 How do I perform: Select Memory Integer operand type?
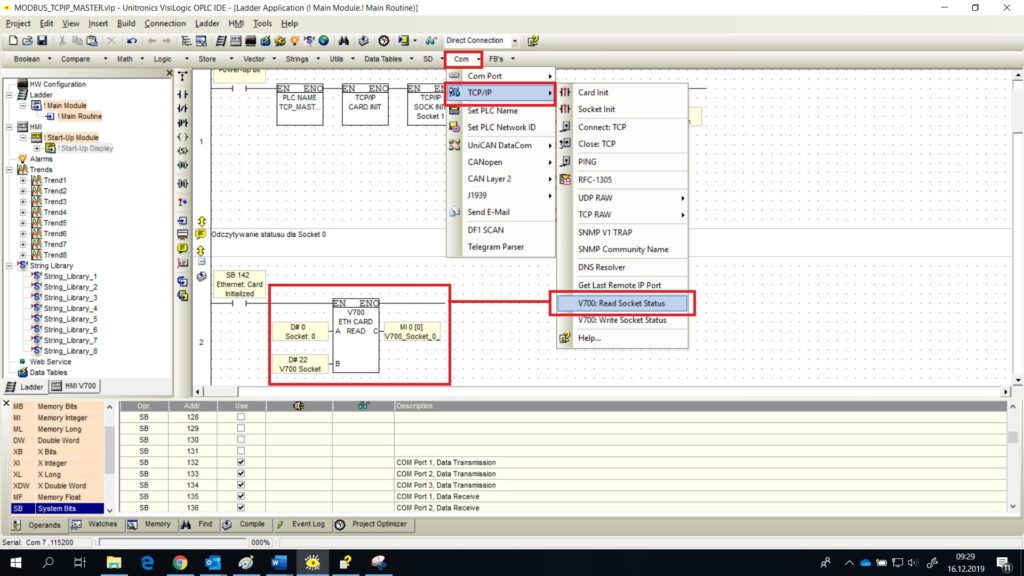click(57, 417)
